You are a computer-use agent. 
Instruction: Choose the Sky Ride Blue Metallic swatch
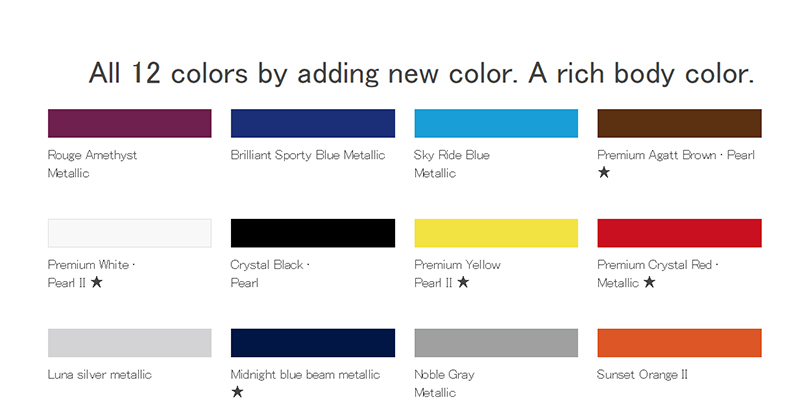coord(496,123)
